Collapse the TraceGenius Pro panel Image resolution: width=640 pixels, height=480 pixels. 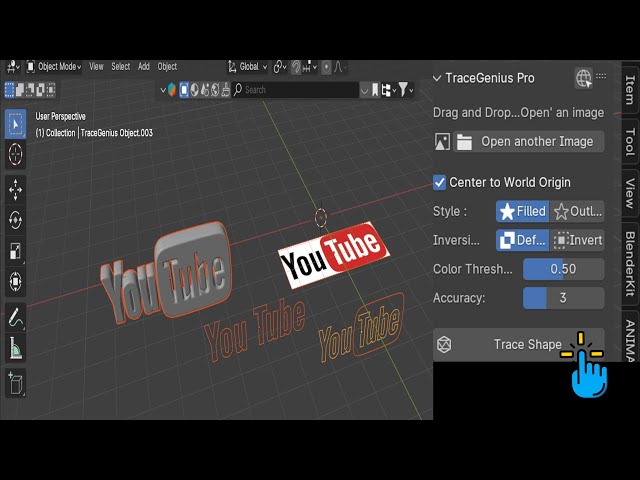click(437, 78)
